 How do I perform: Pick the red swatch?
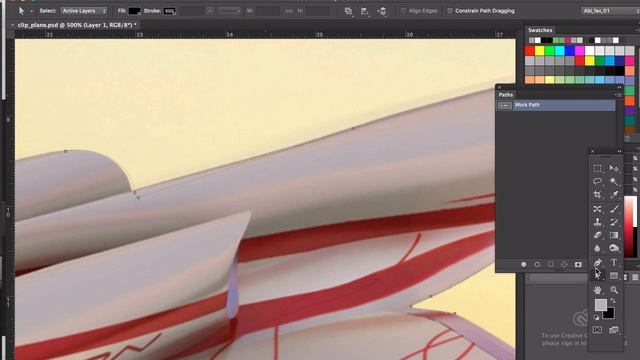click(529, 51)
